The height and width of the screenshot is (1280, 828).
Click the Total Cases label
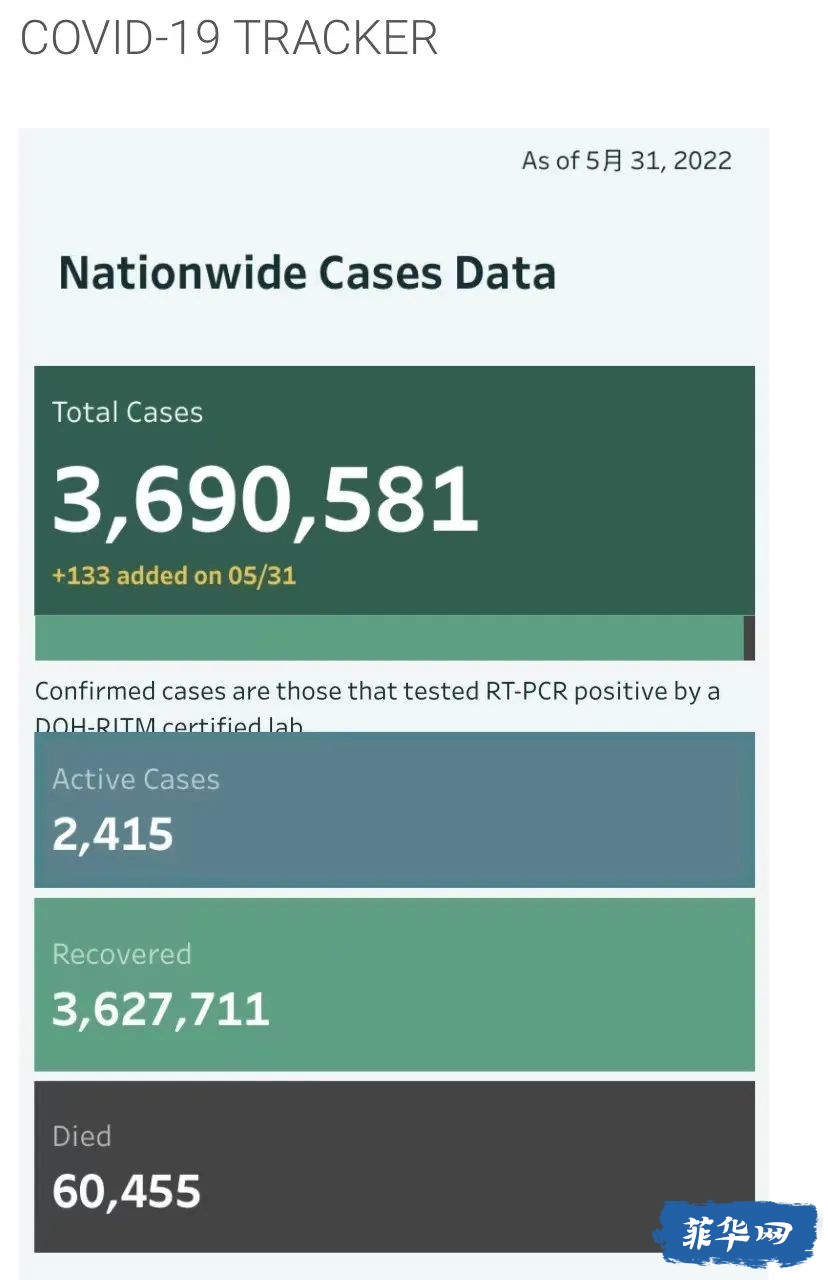click(128, 412)
